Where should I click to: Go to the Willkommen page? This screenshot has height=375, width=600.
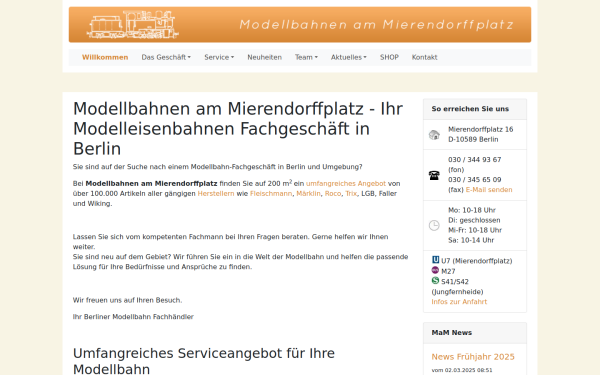pos(105,57)
